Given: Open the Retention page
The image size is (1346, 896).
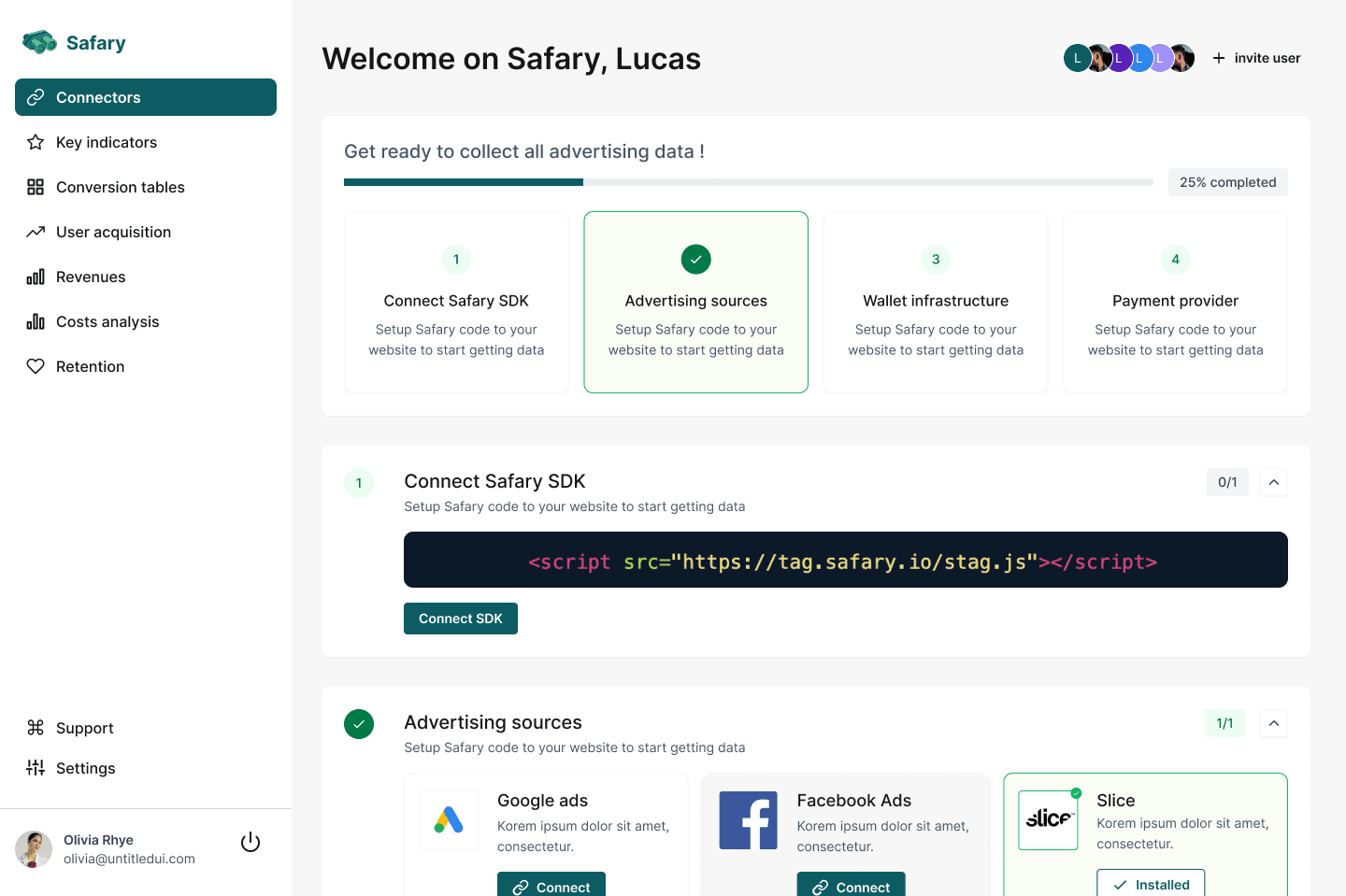Looking at the screenshot, I should pyautogui.click(x=146, y=366).
